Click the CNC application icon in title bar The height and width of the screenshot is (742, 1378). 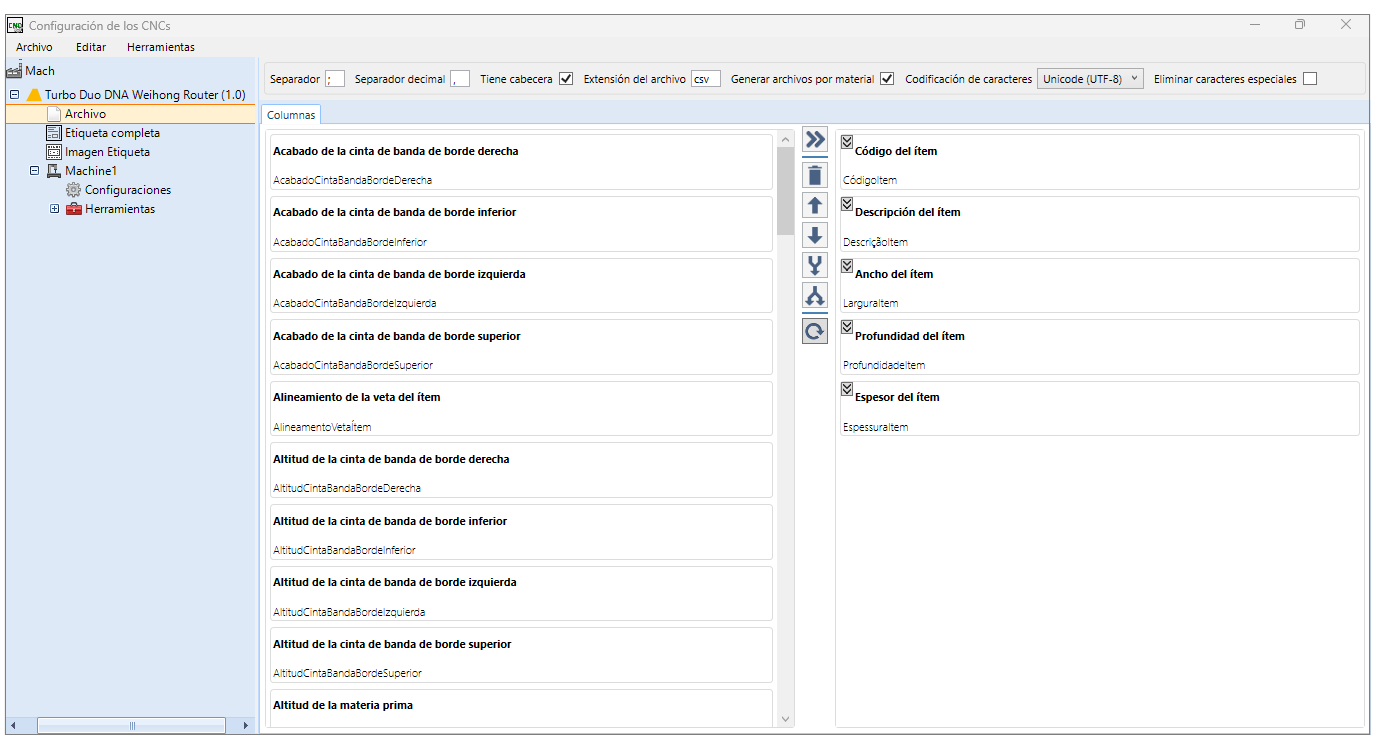(15, 25)
